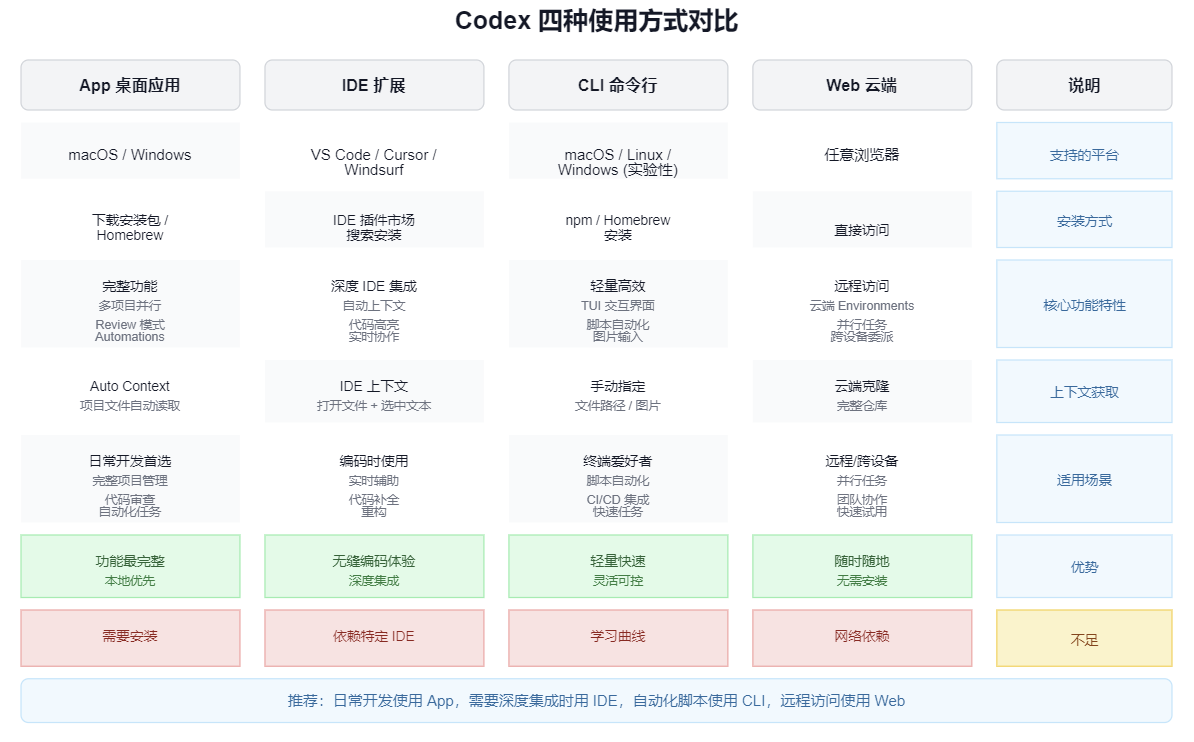Select the green "随时随地" advantage box
Image resolution: width=1194 pixels, height=742 pixels.
[862, 566]
